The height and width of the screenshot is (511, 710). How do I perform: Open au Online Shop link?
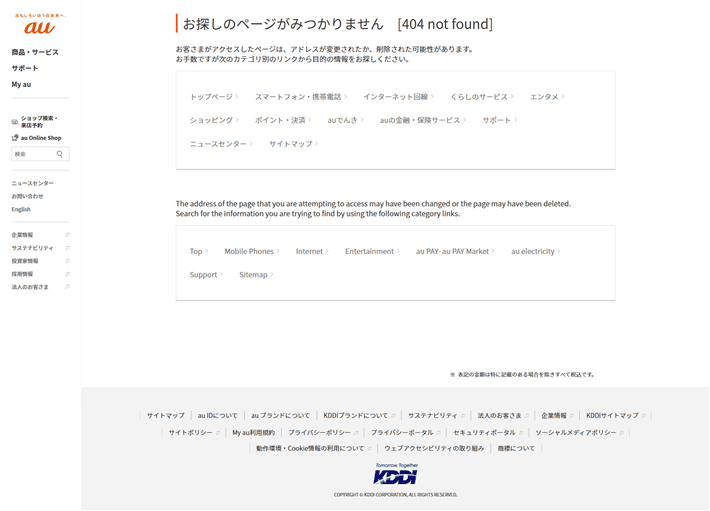(x=41, y=138)
